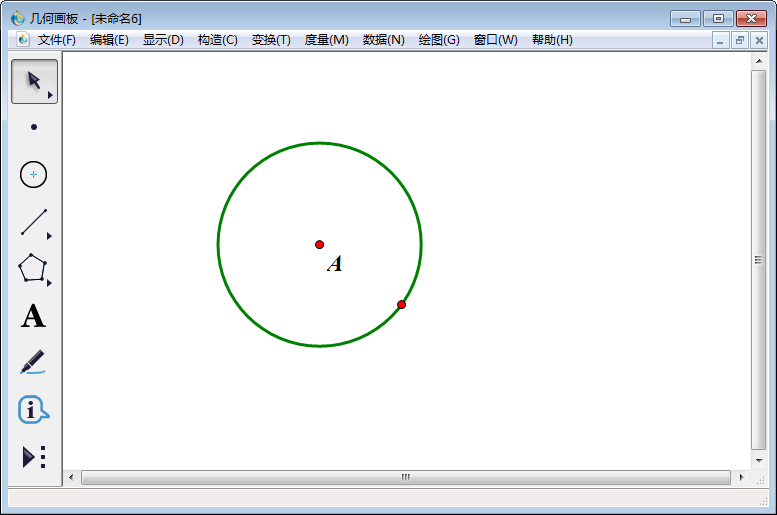Viewport: 777px width, 515px height.
Task: Open the 变换(T) menu
Action: [271, 40]
